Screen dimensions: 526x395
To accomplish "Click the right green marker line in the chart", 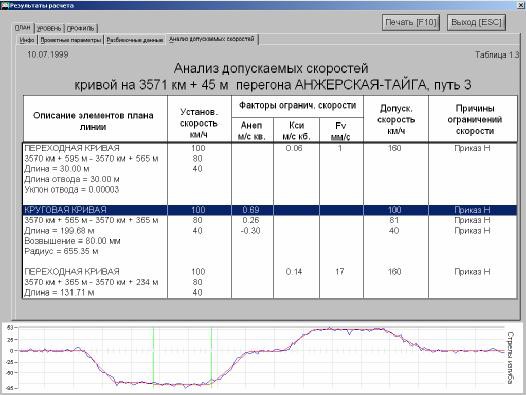I will coord(211,357).
